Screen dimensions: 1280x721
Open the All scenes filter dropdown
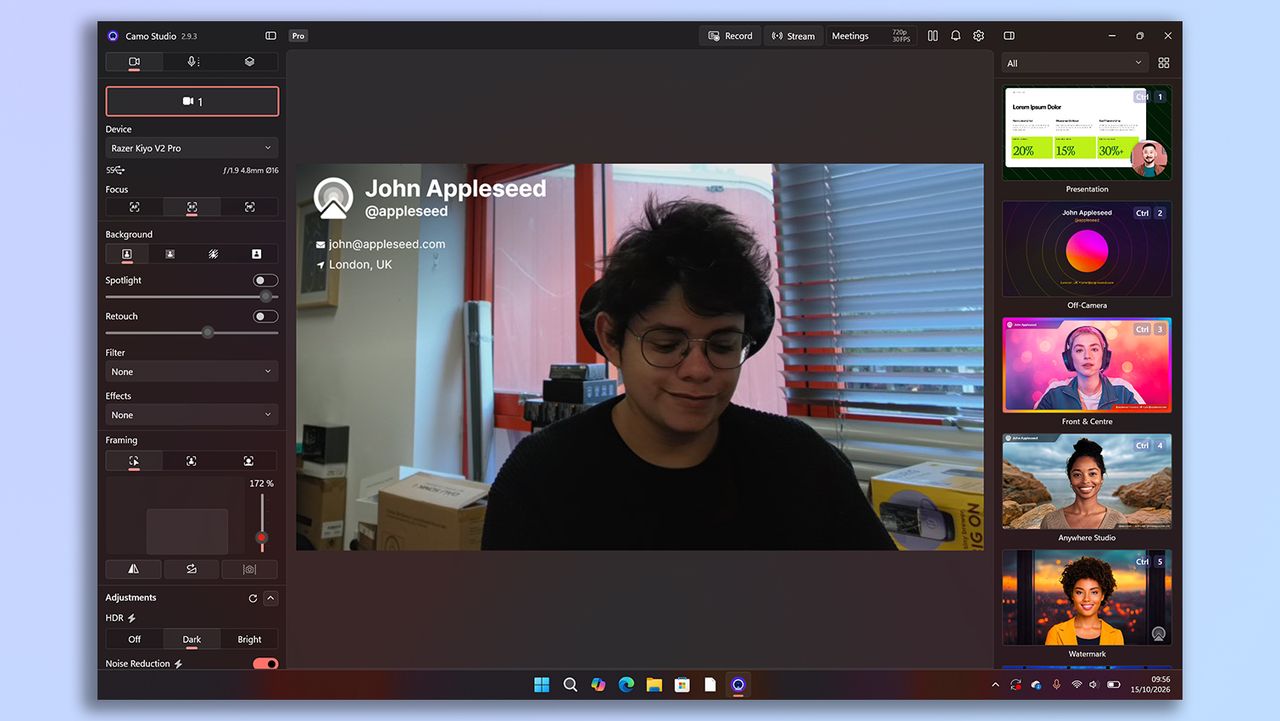point(1075,63)
